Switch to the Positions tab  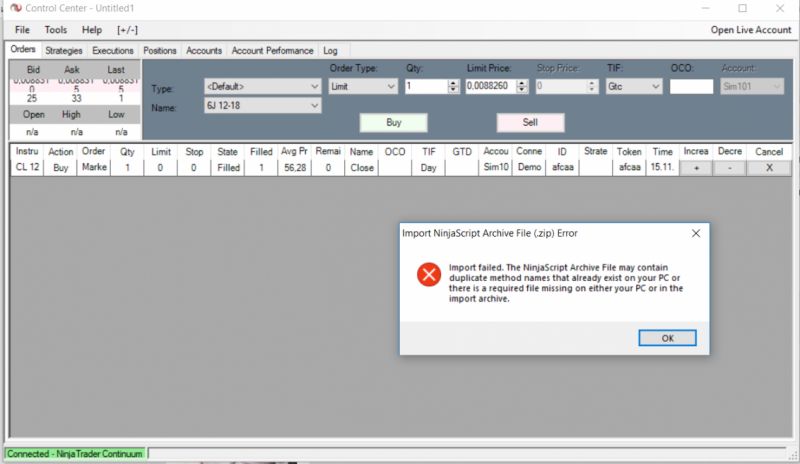[x=160, y=51]
